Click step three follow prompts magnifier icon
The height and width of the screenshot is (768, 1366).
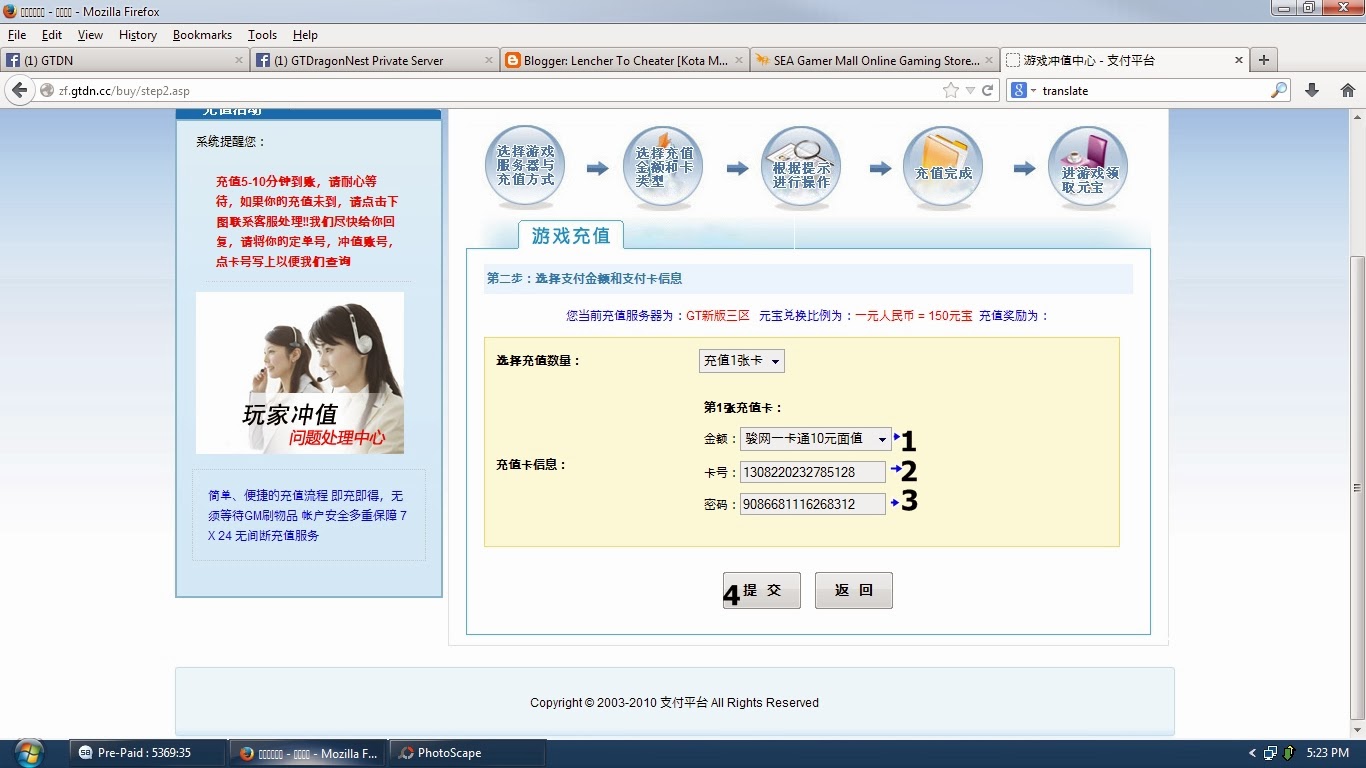(x=801, y=166)
